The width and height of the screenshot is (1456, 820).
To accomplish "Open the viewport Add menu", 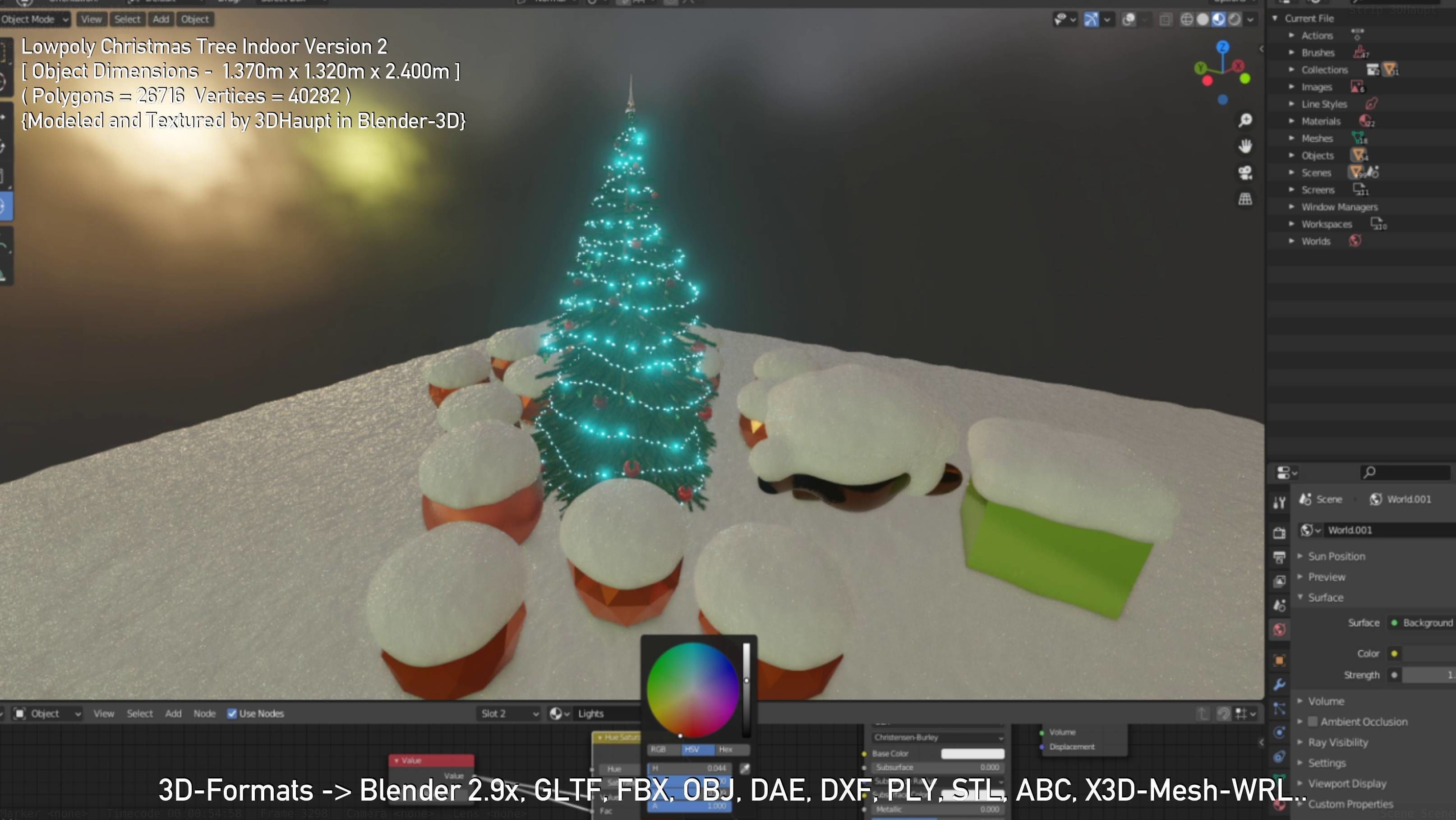I will pos(161,19).
